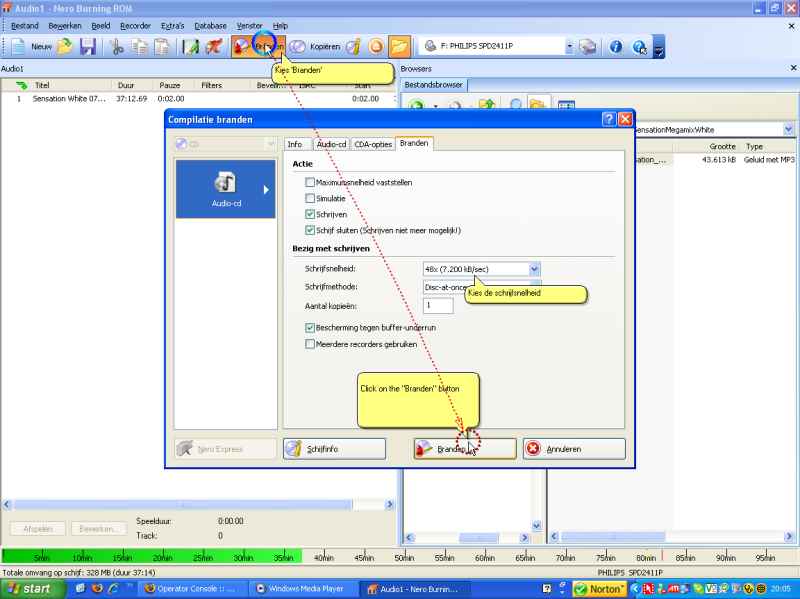This screenshot has height=599, width=800.
Task: Click the Aantal kopieën input field
Action: pyautogui.click(x=438, y=306)
